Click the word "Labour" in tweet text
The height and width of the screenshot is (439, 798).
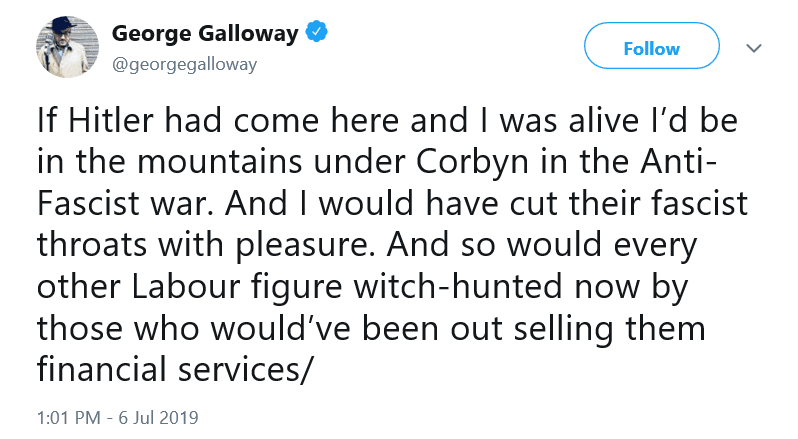pos(186,287)
